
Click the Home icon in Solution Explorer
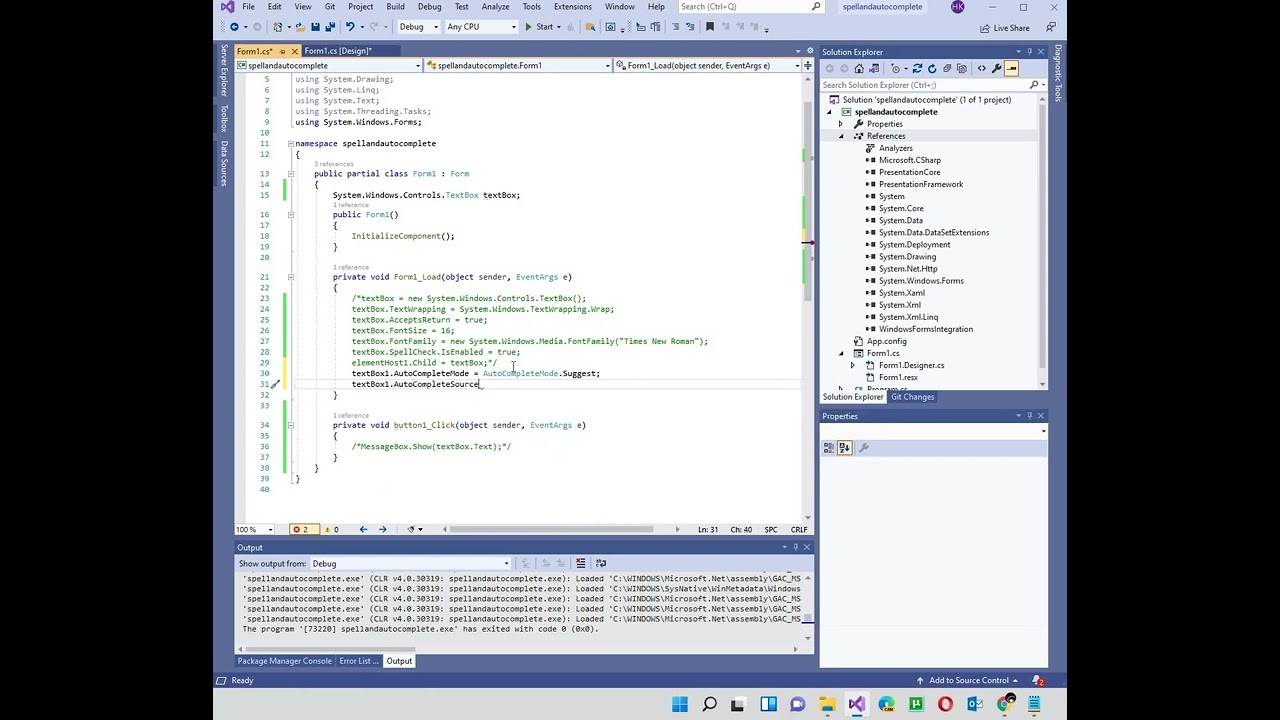click(859, 68)
